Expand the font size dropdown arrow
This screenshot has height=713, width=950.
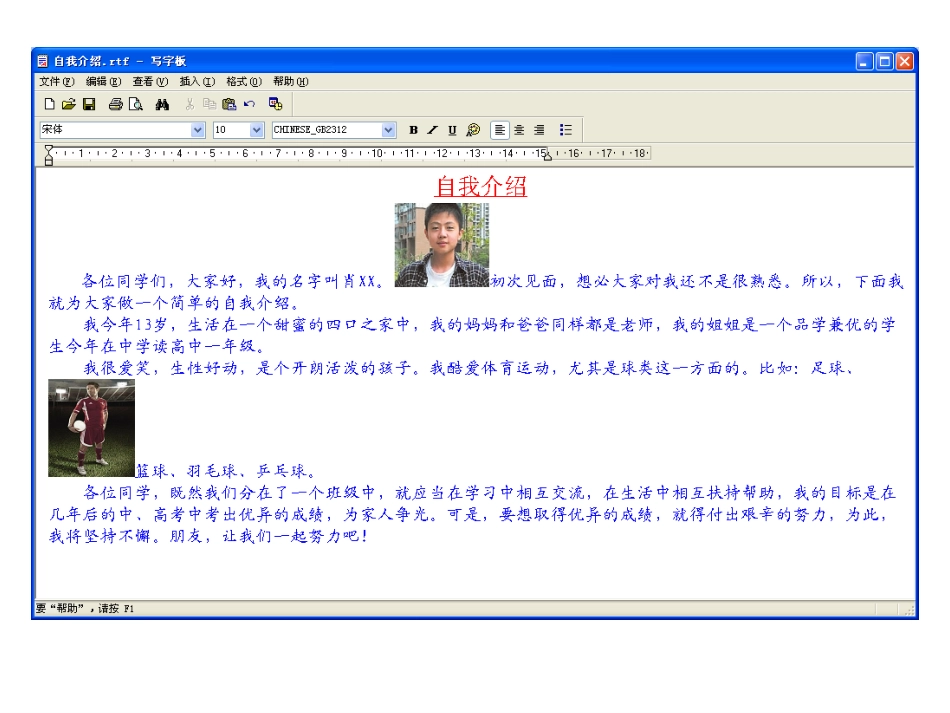pyautogui.click(x=256, y=130)
